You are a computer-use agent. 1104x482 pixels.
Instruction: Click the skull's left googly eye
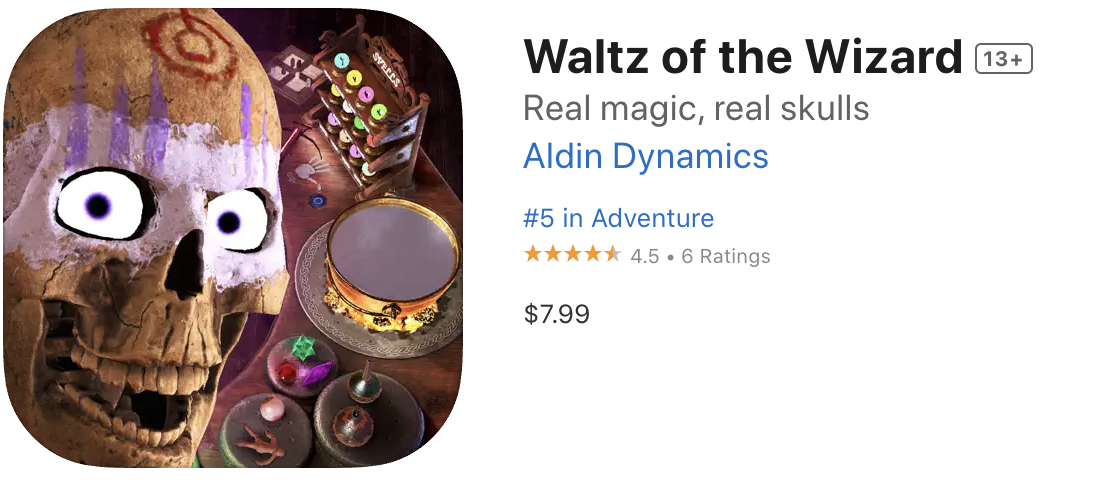99,205
